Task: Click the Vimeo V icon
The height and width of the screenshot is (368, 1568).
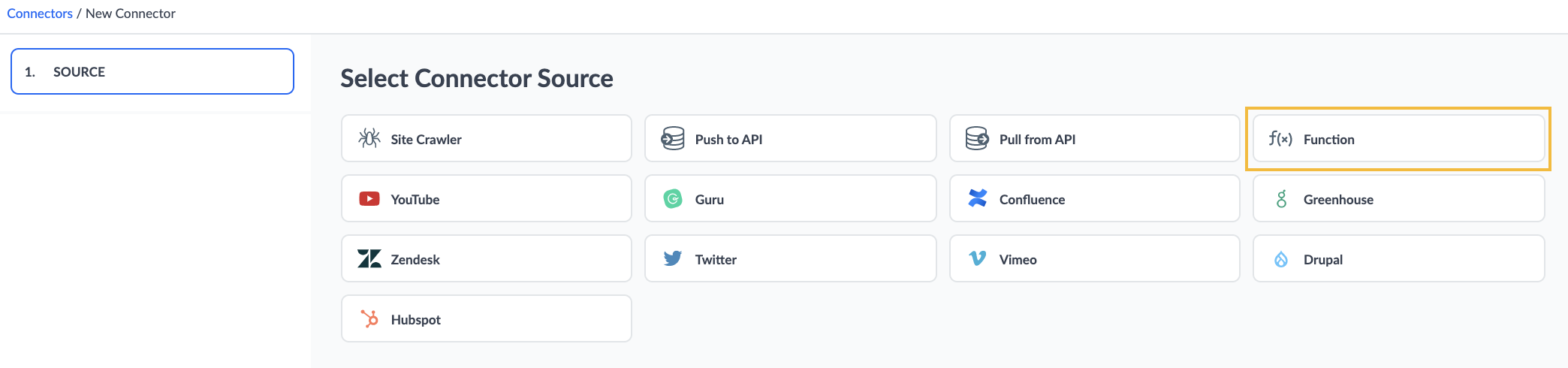Action: pos(977,258)
